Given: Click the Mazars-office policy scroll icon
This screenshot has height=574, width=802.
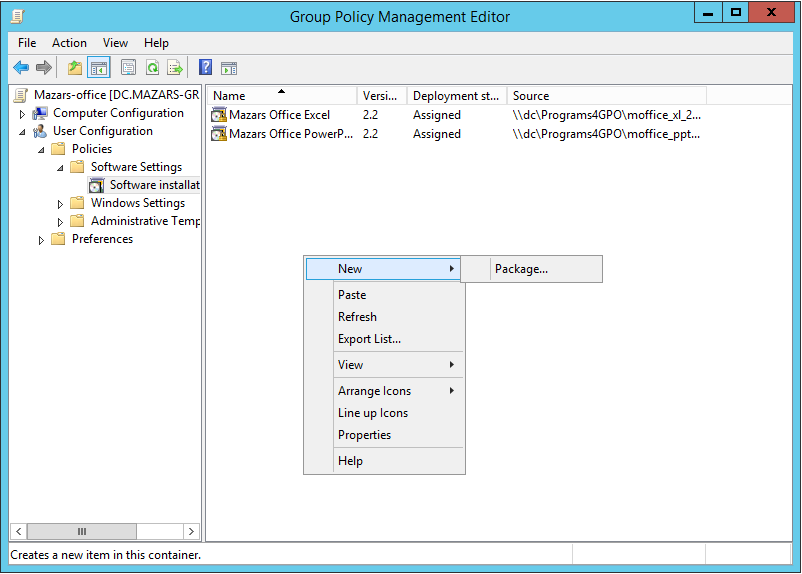Looking at the screenshot, I should [x=21, y=95].
